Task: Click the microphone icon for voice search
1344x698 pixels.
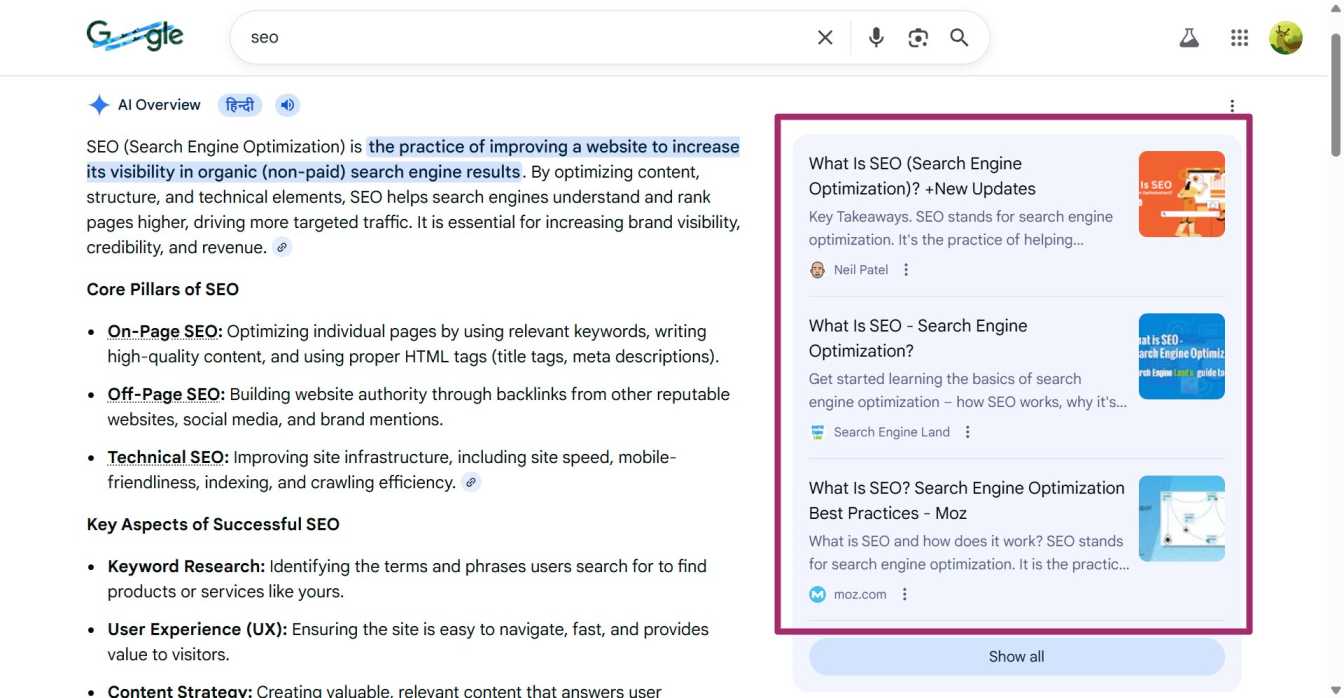Action: (x=875, y=37)
